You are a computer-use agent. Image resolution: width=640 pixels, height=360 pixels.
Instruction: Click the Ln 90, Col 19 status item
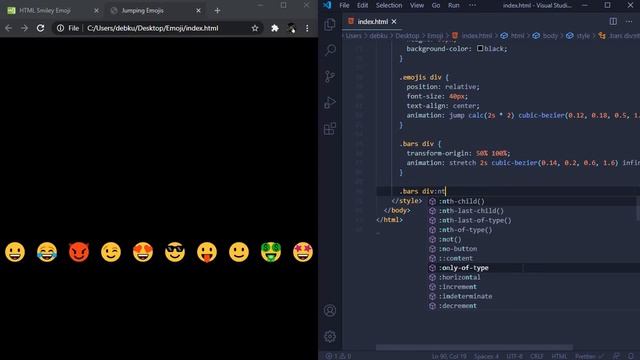click(x=449, y=356)
